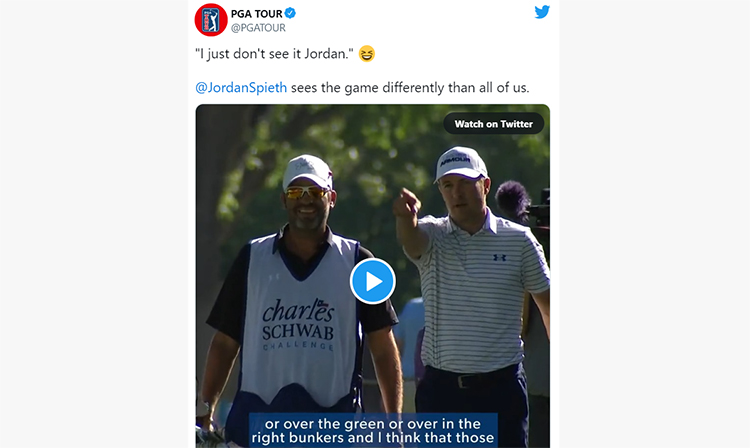Image resolution: width=750 pixels, height=448 pixels.
Task: Play the embedded tweet video
Action: [x=373, y=281]
